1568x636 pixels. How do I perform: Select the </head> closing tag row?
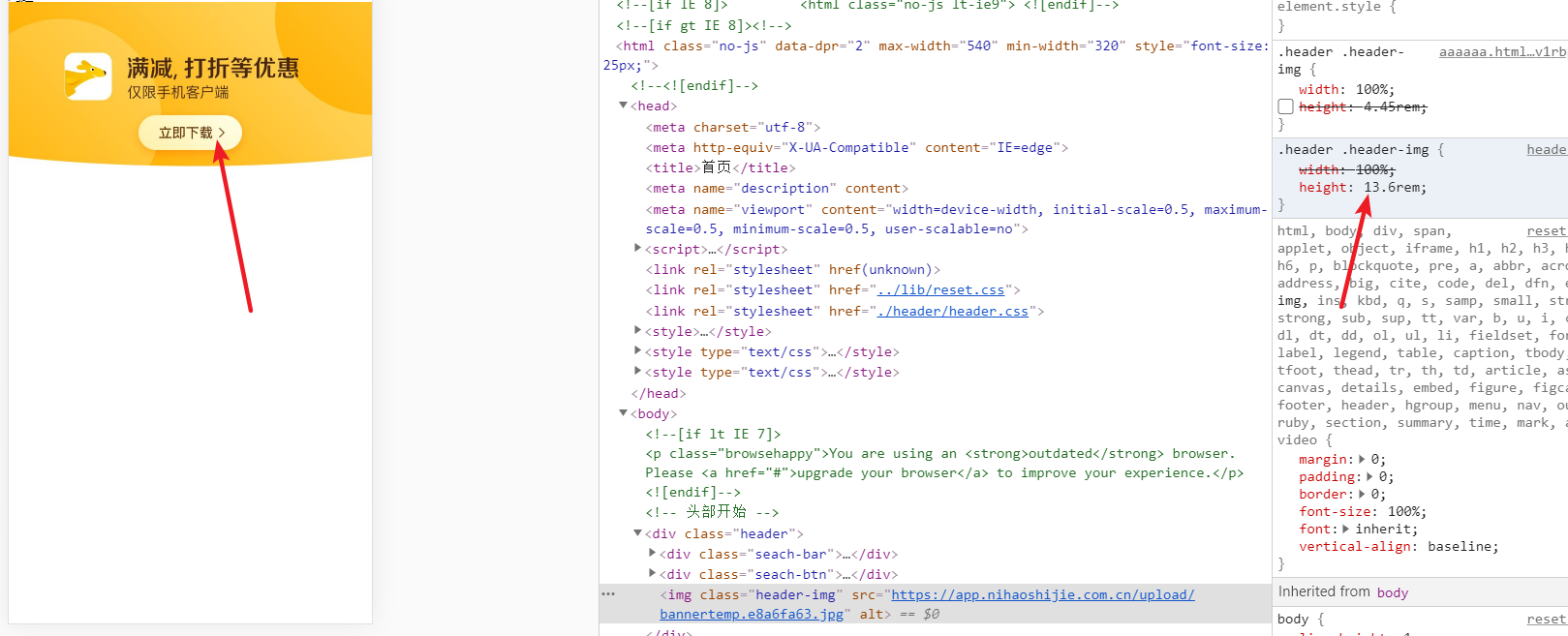[659, 393]
